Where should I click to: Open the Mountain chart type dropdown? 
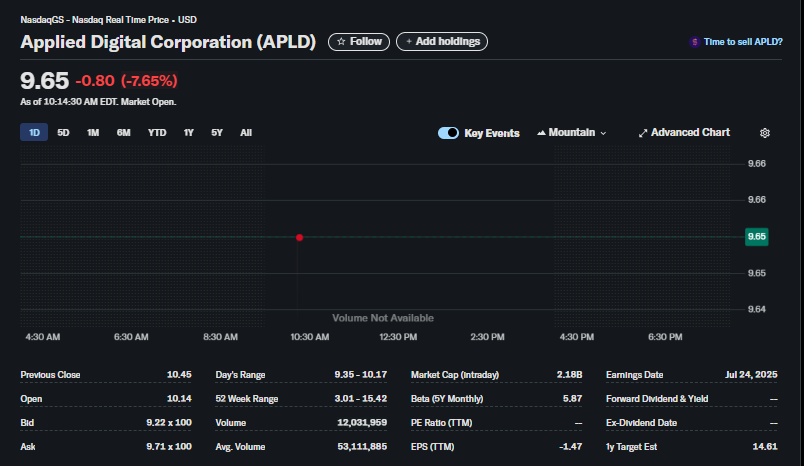tap(571, 132)
